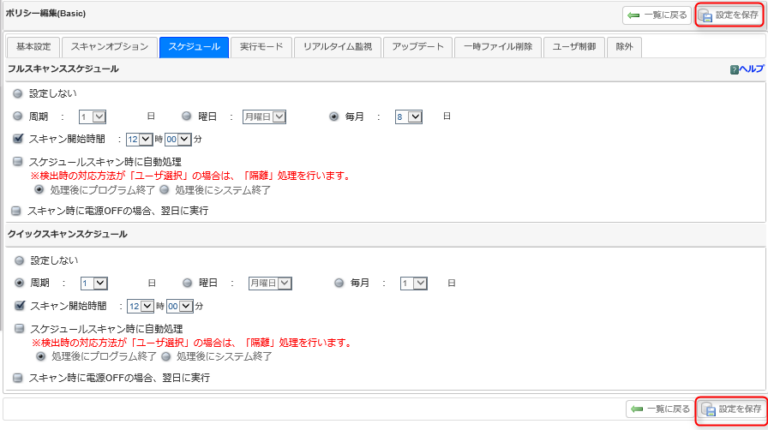Image resolution: width=768 pixels, height=430 pixels.
Task: Click the help question-mark icon
Action: pos(734,70)
